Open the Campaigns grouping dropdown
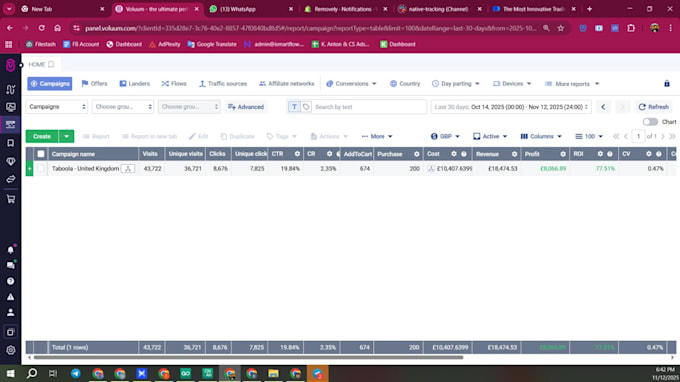This screenshot has width=680, height=382. point(56,107)
